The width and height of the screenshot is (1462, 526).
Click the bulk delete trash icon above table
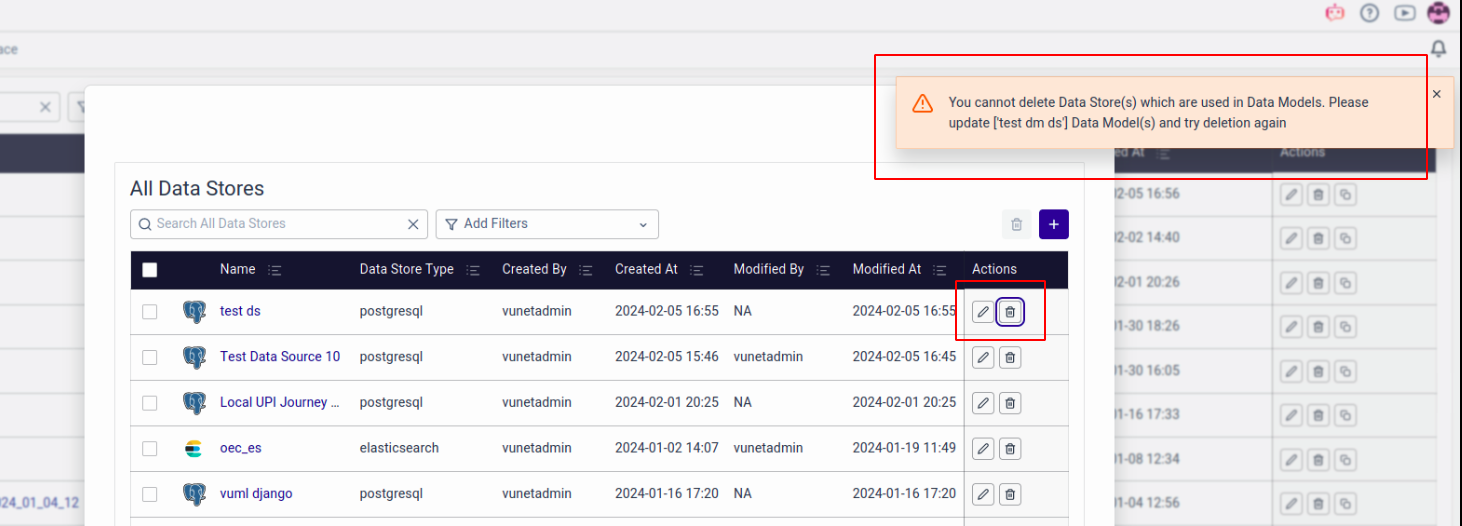1016,225
